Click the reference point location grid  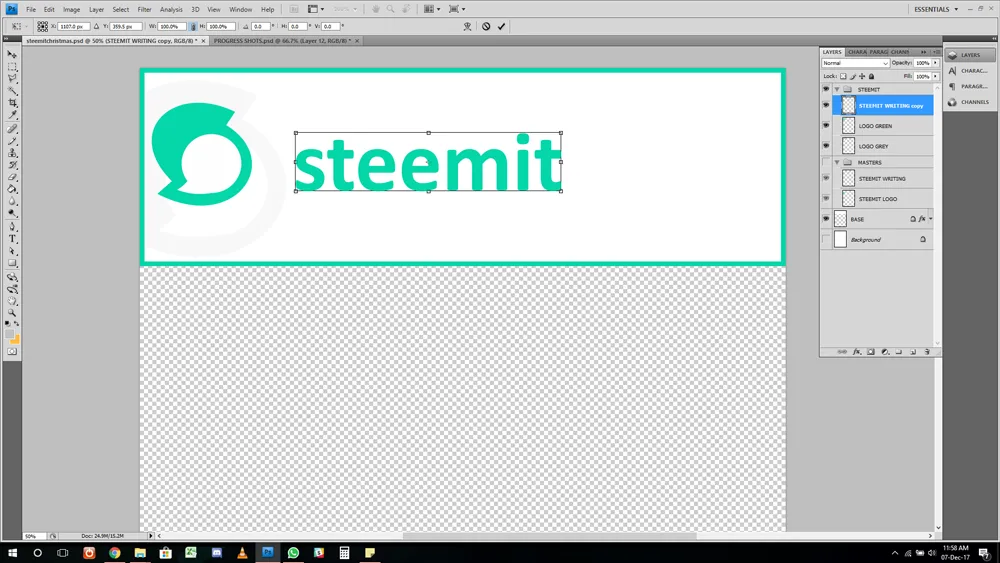pos(42,27)
